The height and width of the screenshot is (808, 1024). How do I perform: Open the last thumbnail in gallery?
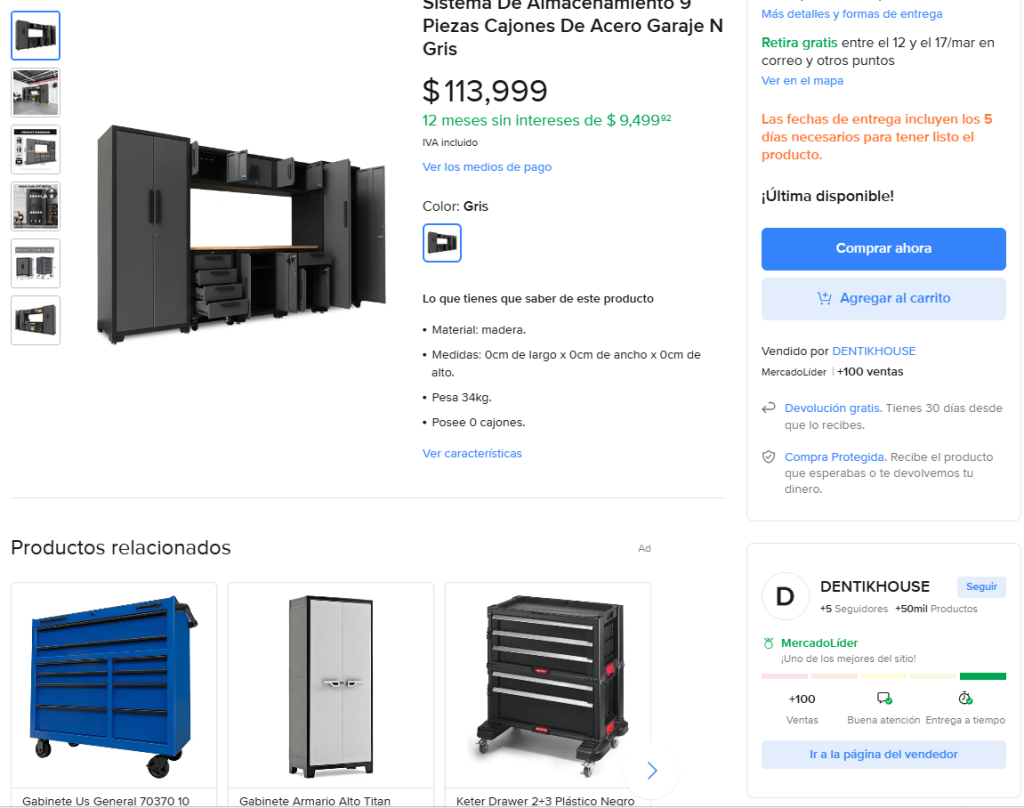click(36, 320)
